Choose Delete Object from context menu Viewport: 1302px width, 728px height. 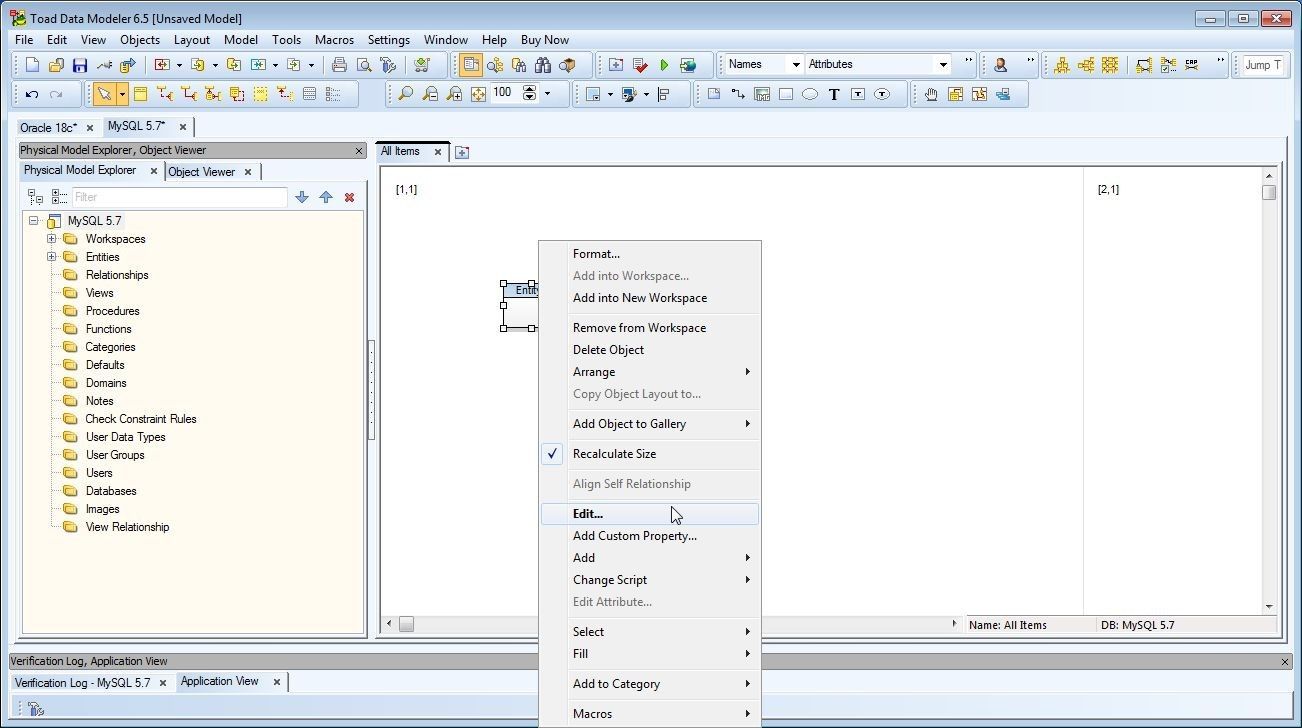pyautogui.click(x=650, y=350)
